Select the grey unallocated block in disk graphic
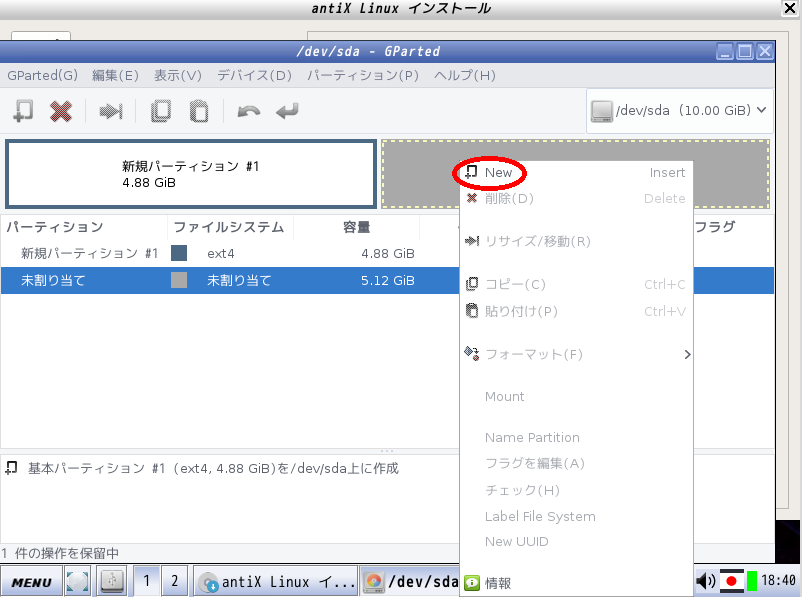Viewport: 802px width, 597px height. pyautogui.click(x=418, y=174)
